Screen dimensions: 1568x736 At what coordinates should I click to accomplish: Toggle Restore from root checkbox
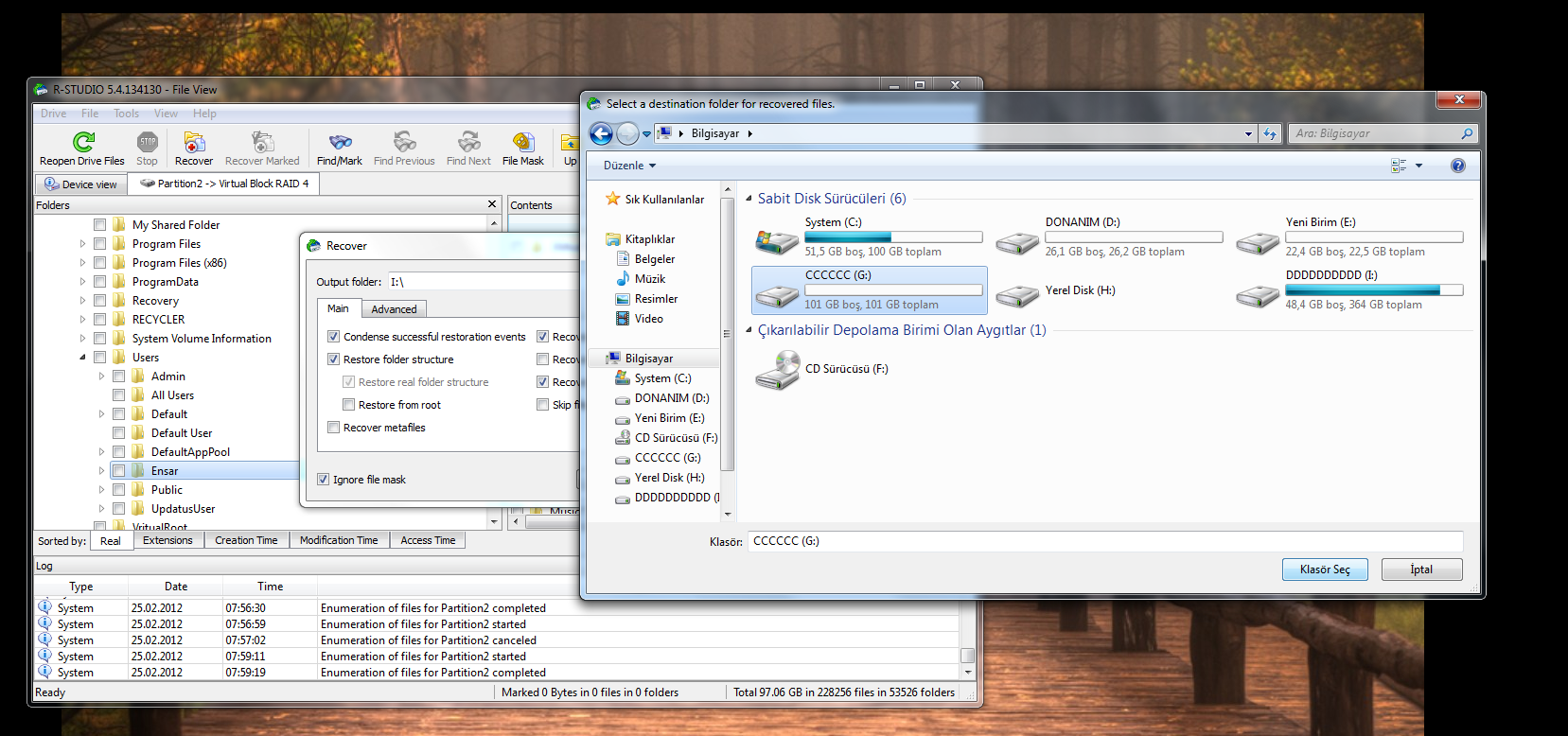tap(348, 405)
